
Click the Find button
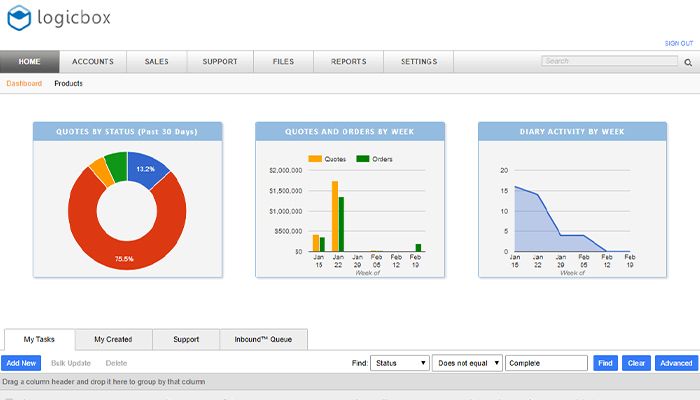pos(605,363)
